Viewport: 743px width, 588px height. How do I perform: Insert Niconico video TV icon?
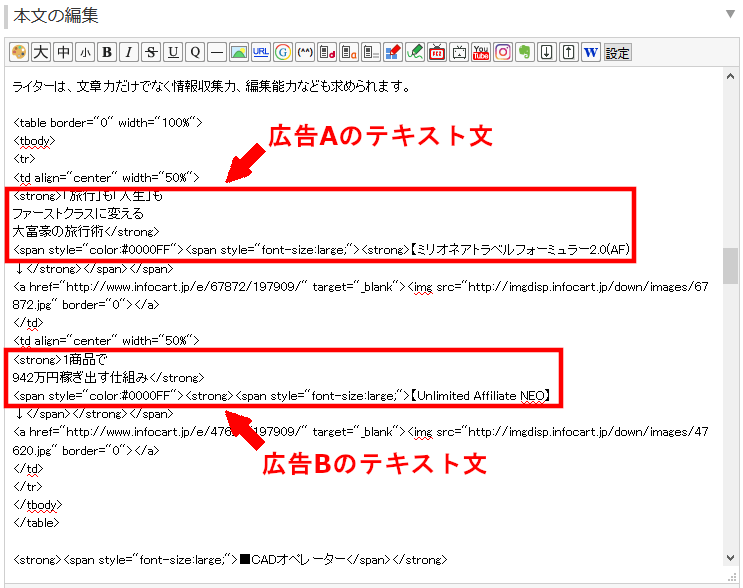point(459,52)
